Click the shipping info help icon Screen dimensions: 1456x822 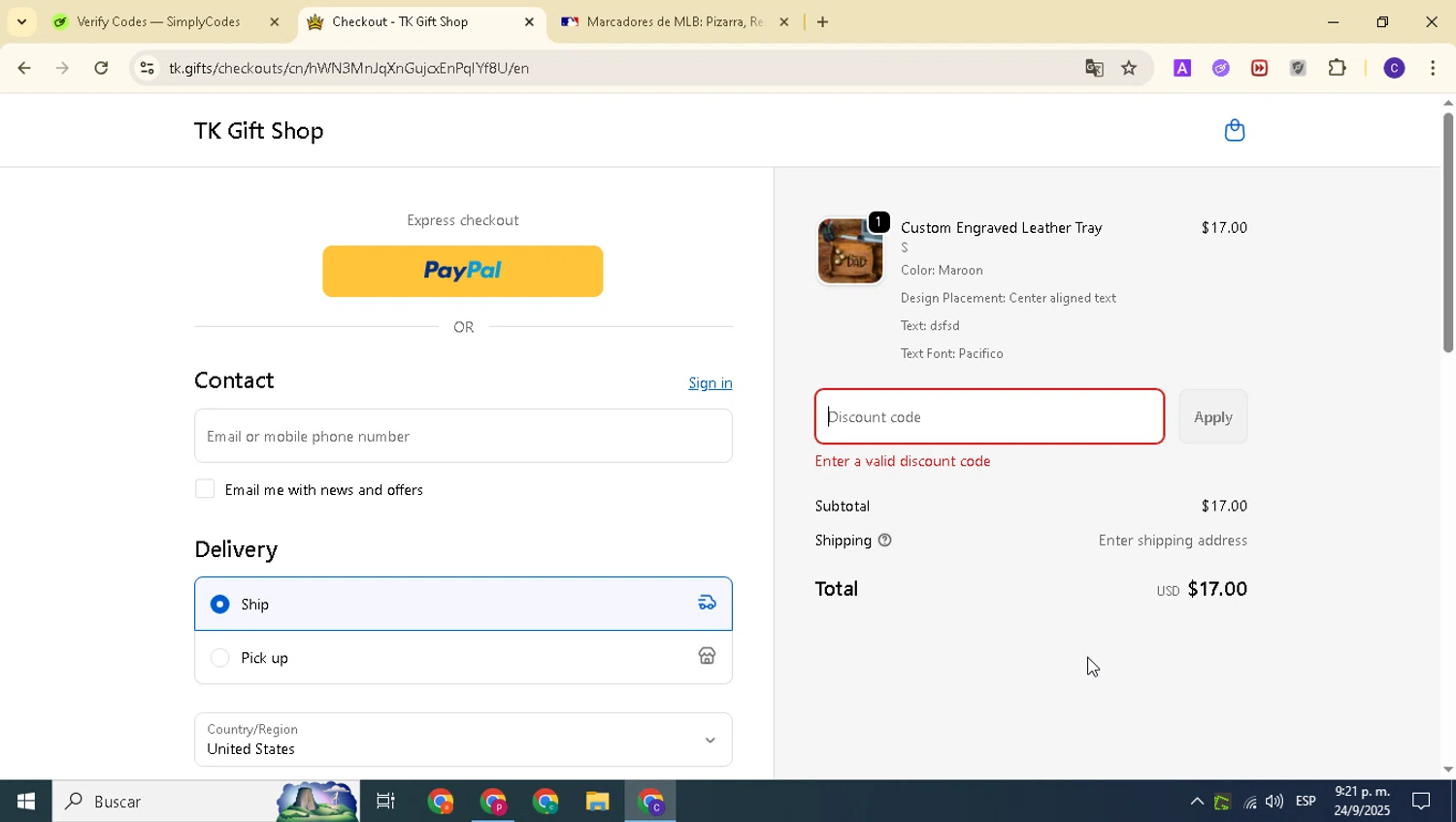884,541
